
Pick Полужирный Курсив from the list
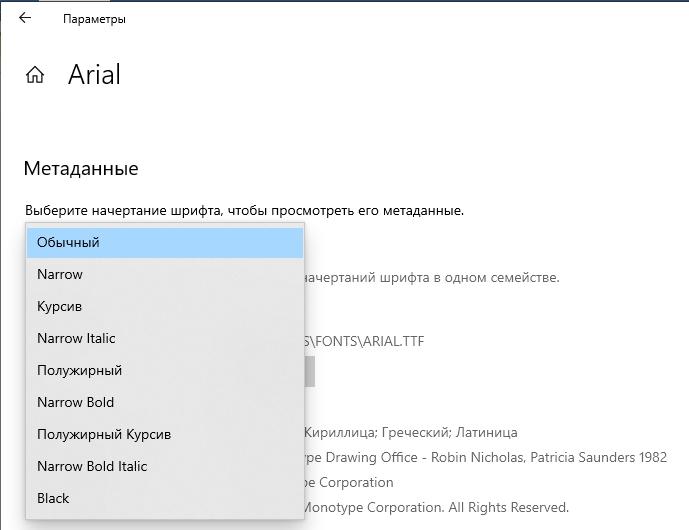click(x=165, y=434)
